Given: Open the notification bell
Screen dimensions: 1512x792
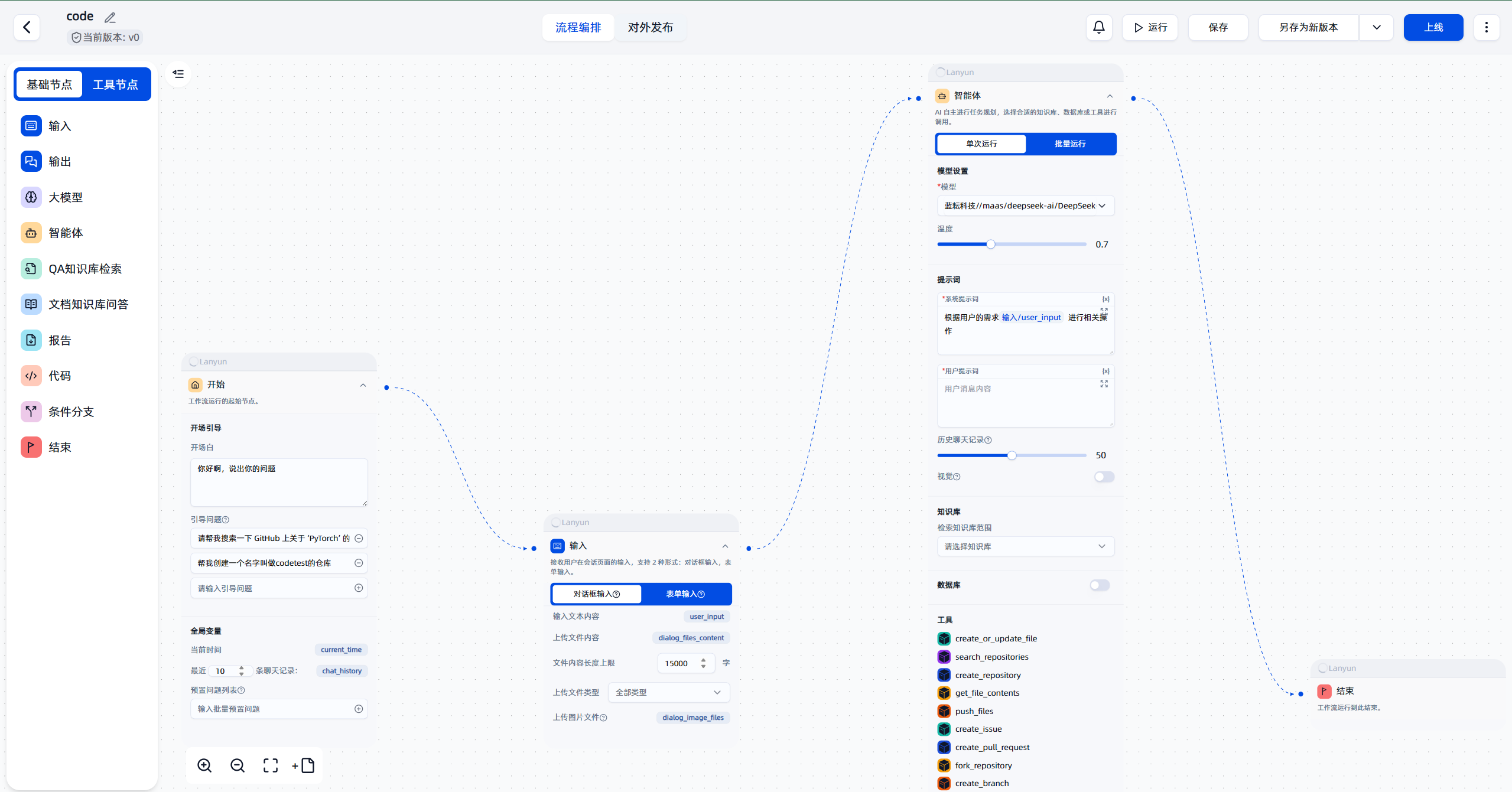Looking at the screenshot, I should tap(1098, 27).
